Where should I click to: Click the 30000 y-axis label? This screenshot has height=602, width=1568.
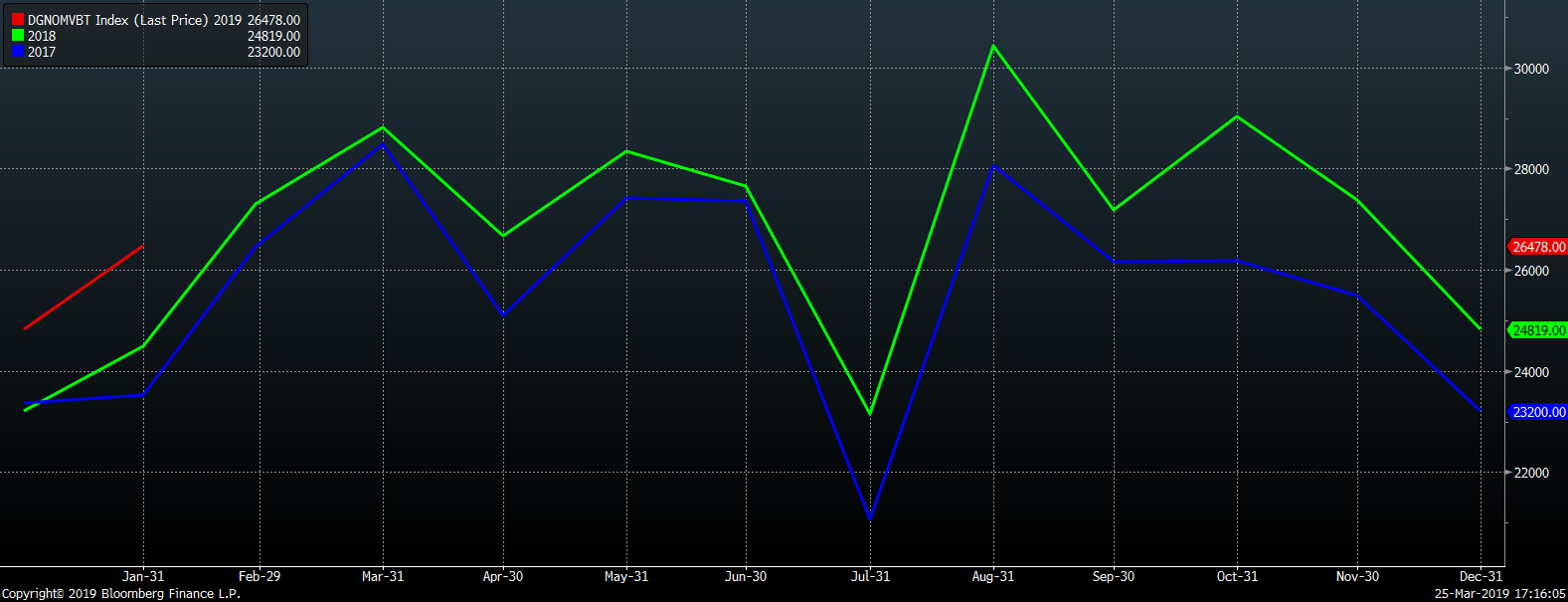(x=1531, y=69)
